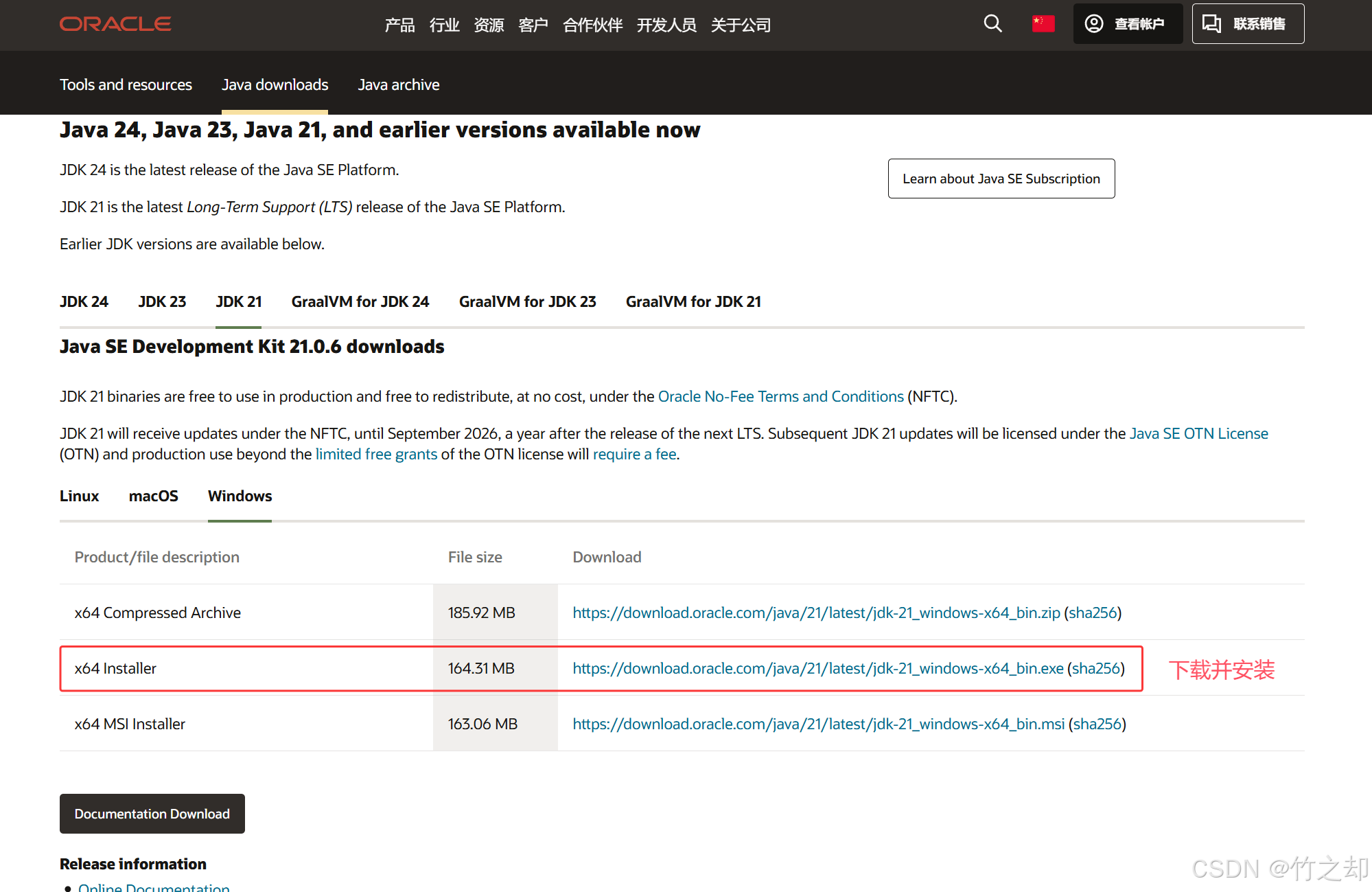
Task: Open the Java SE OTN License link
Action: 1198,433
